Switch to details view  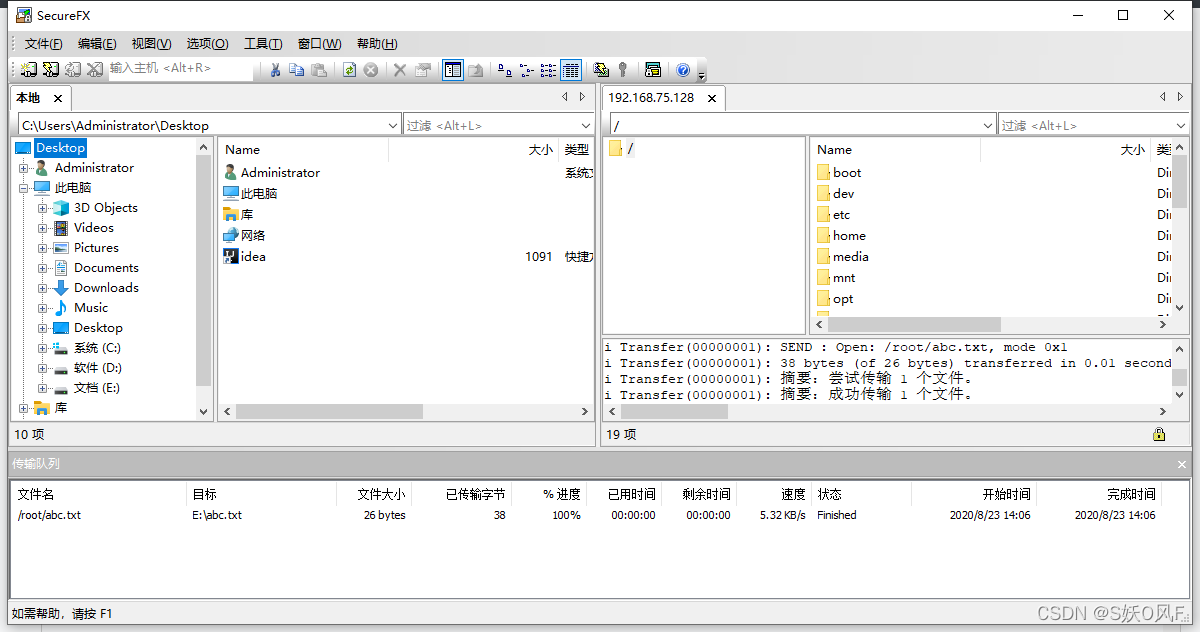tap(571, 70)
